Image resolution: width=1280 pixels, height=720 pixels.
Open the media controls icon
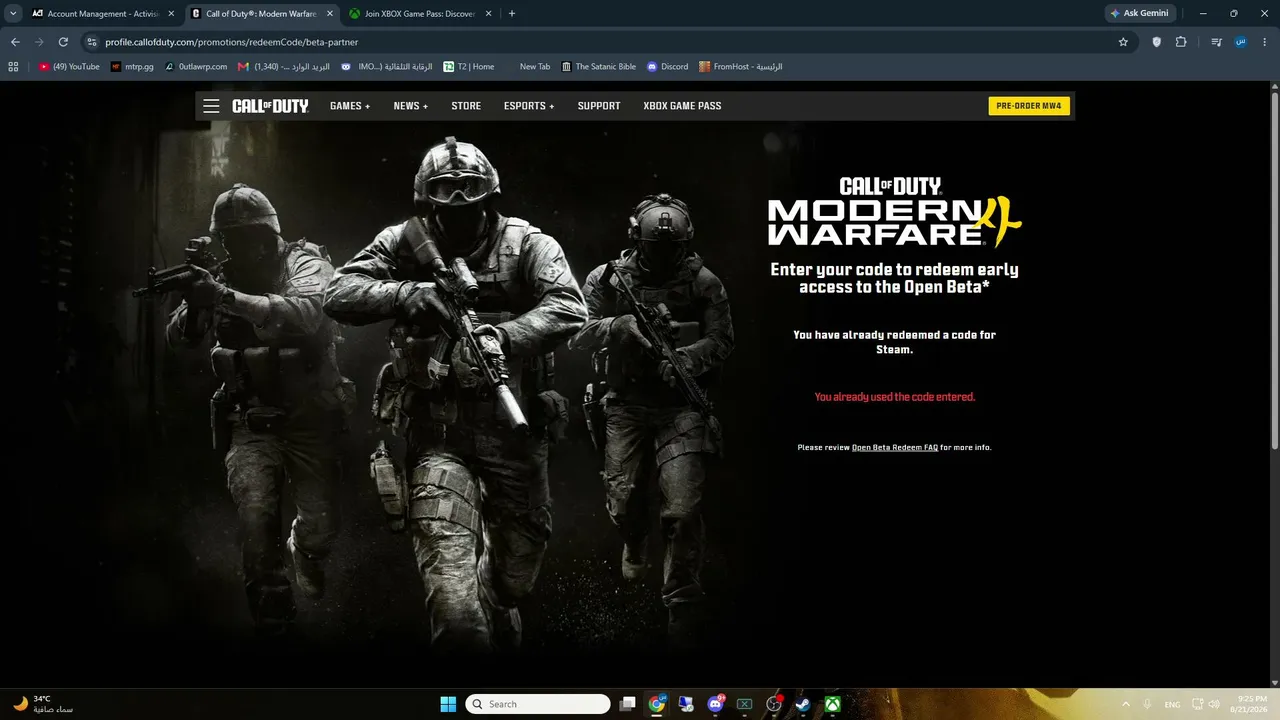(x=1216, y=42)
